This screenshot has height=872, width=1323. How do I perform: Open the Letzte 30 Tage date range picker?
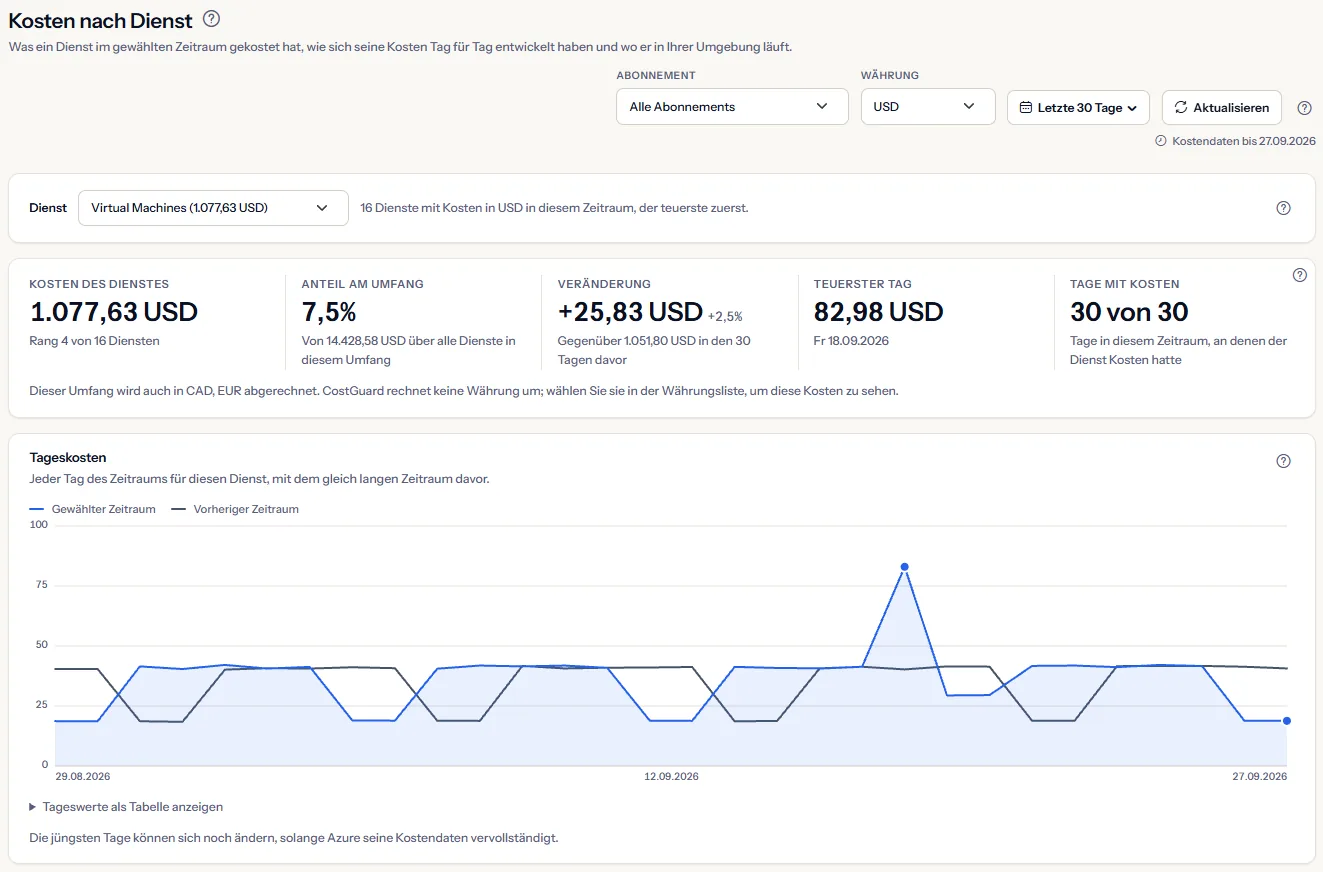coord(1079,107)
